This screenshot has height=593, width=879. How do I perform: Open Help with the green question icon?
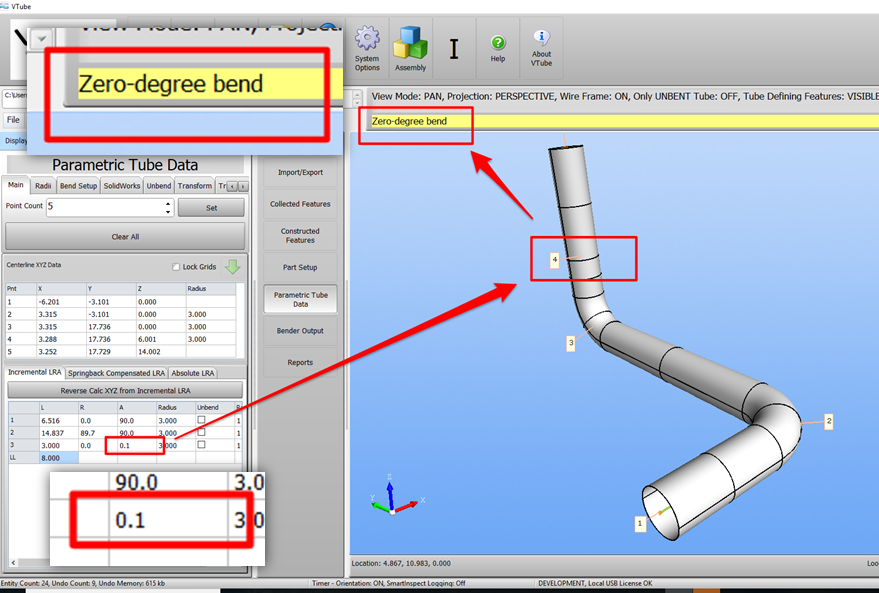pos(498,44)
